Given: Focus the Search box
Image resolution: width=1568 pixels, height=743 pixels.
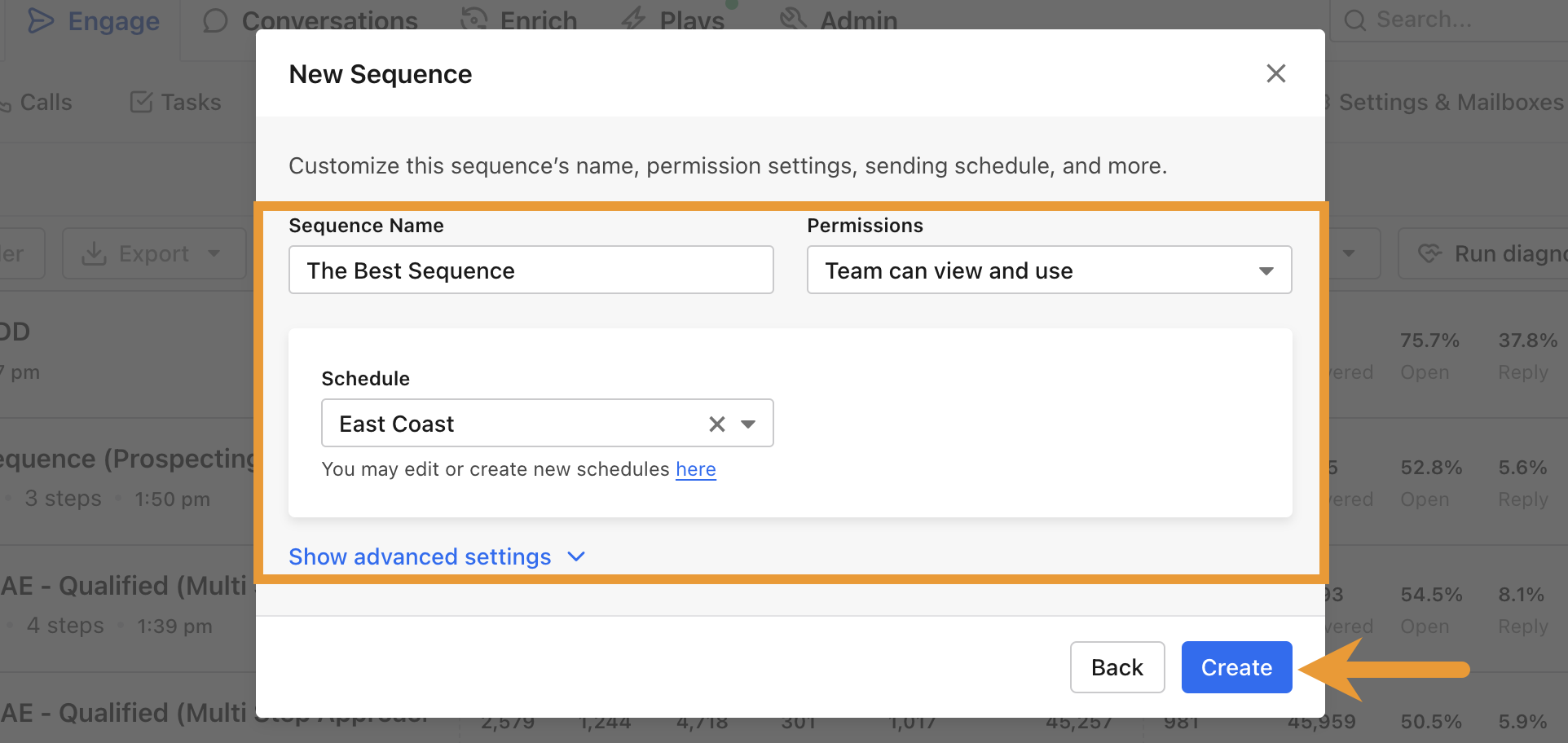Looking at the screenshot, I should coord(1449,20).
